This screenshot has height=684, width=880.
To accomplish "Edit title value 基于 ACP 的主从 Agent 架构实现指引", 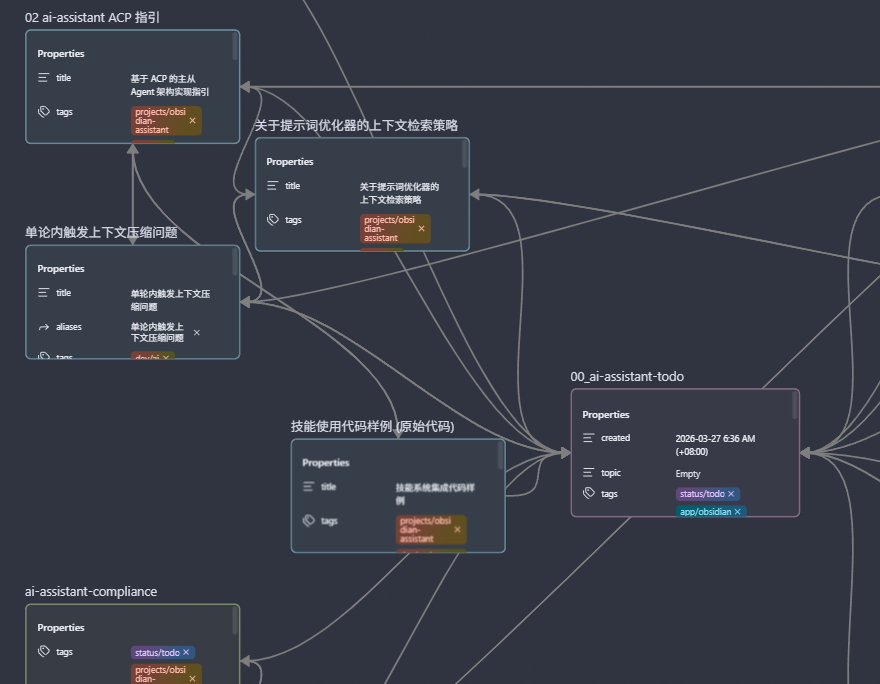I will point(169,85).
